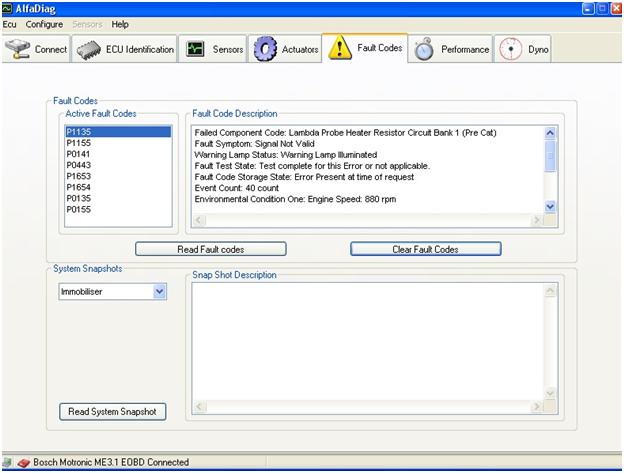Viewport: 624px width, 473px height.
Task: Switch to the Dyno tab
Action: (x=523, y=49)
